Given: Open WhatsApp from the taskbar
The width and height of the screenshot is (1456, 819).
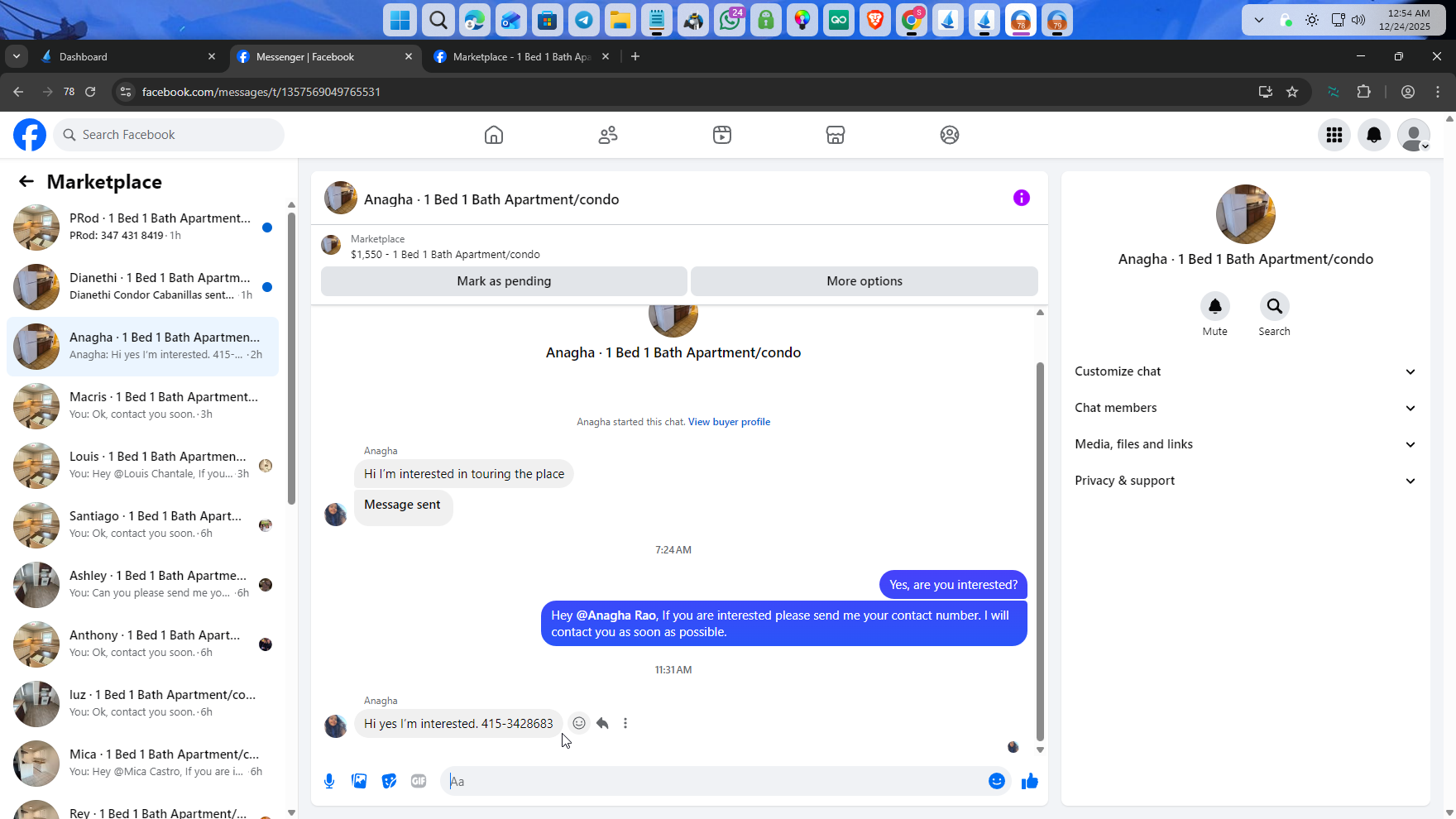Looking at the screenshot, I should click(x=730, y=20).
